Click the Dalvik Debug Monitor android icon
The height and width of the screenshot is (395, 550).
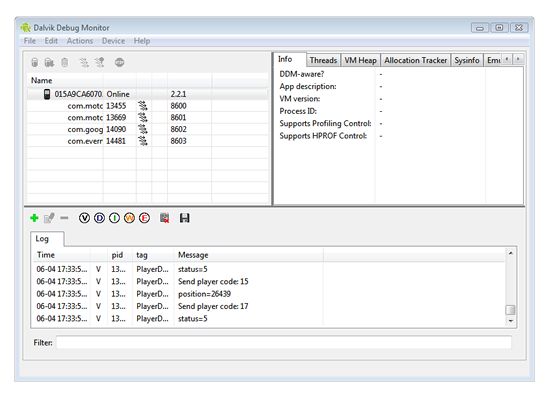click(26, 27)
